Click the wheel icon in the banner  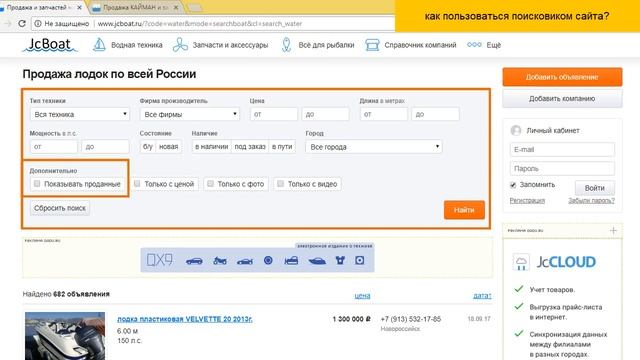(x=268, y=260)
